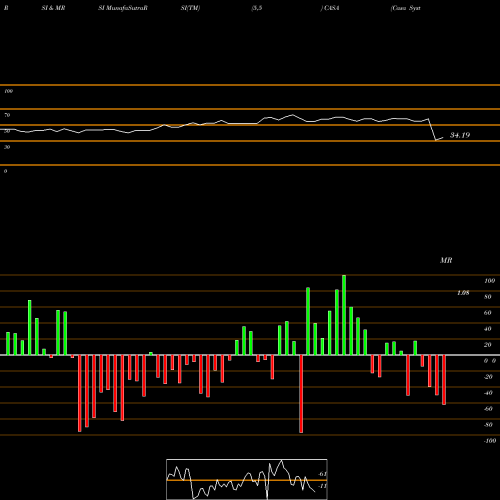Click the MR axis label -40
The height and width of the screenshot is (500, 500).
coord(488,393)
